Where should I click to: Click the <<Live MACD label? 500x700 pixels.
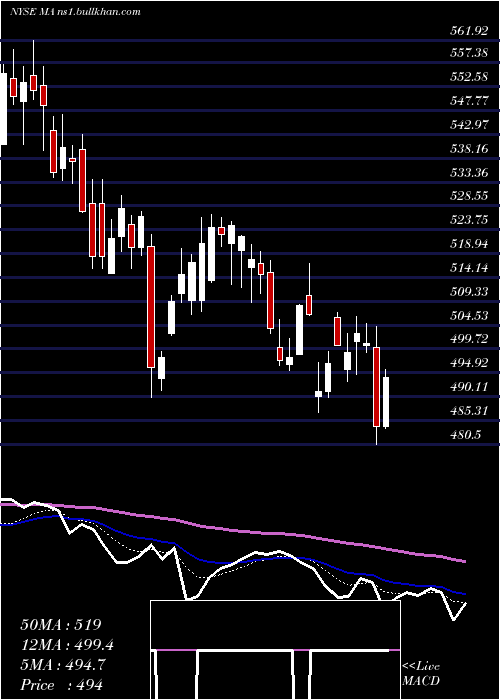pos(421,673)
